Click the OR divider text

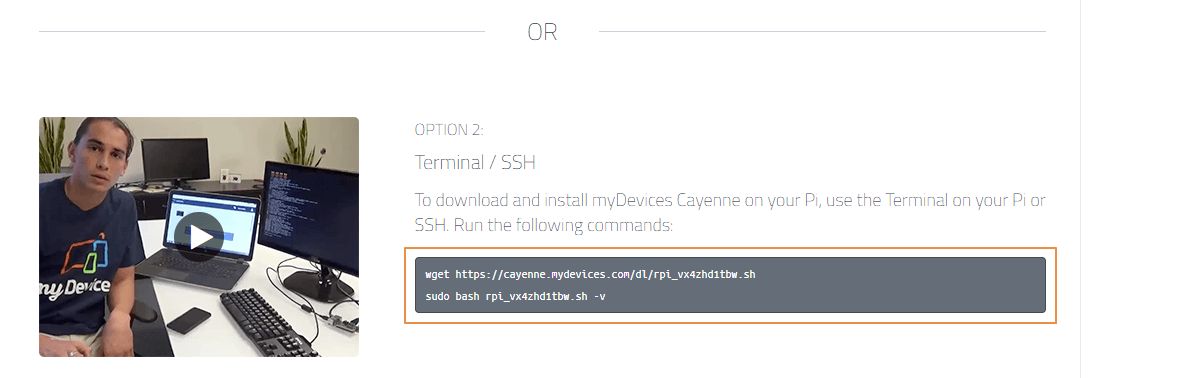coord(542,32)
